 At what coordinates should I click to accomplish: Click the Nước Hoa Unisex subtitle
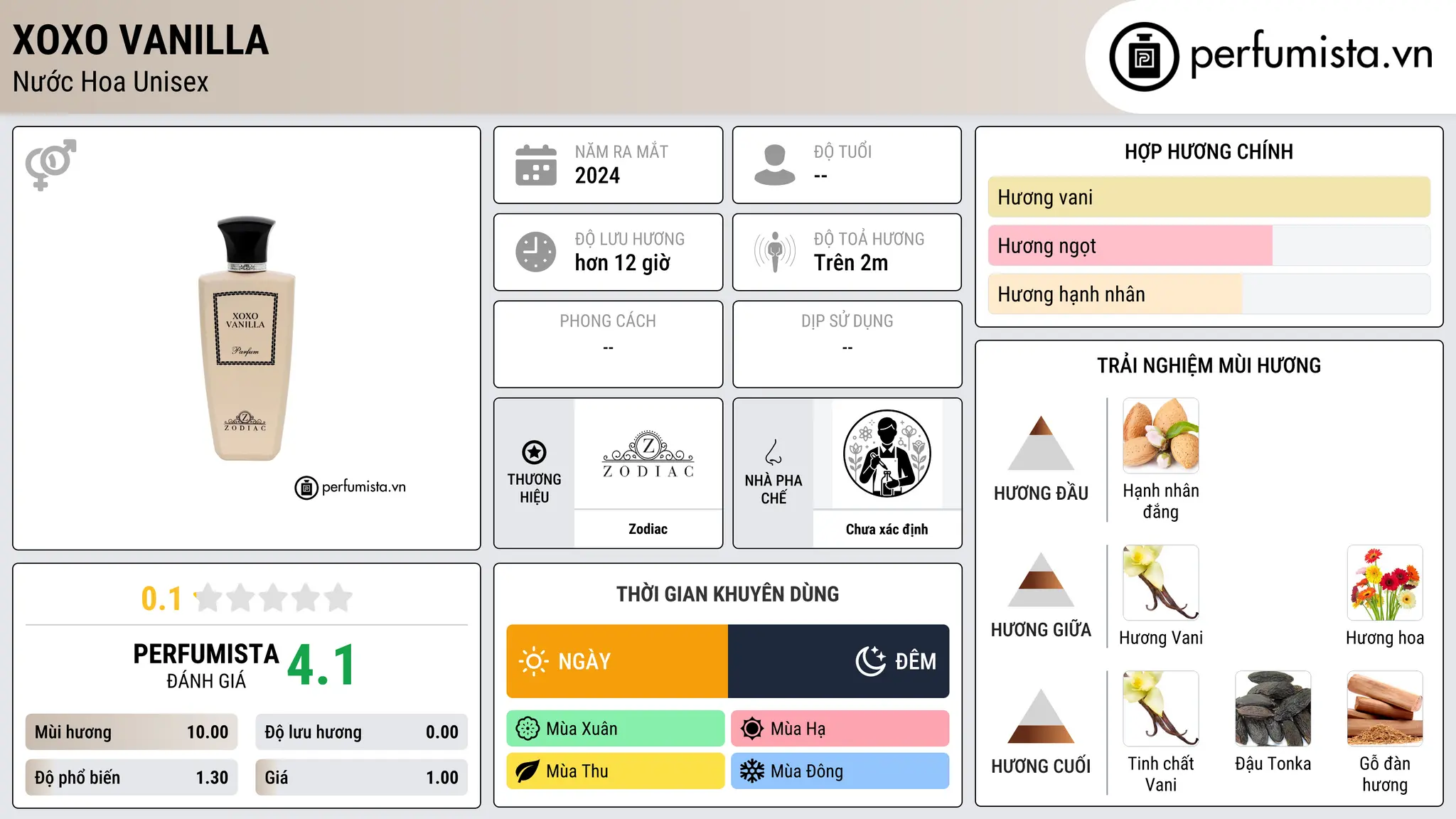coord(111,82)
